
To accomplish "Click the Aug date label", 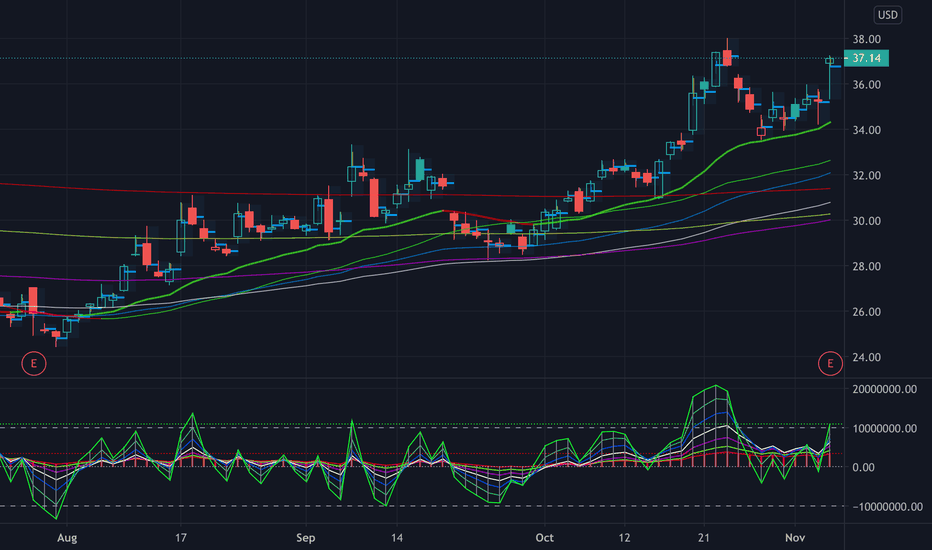I will (67, 538).
